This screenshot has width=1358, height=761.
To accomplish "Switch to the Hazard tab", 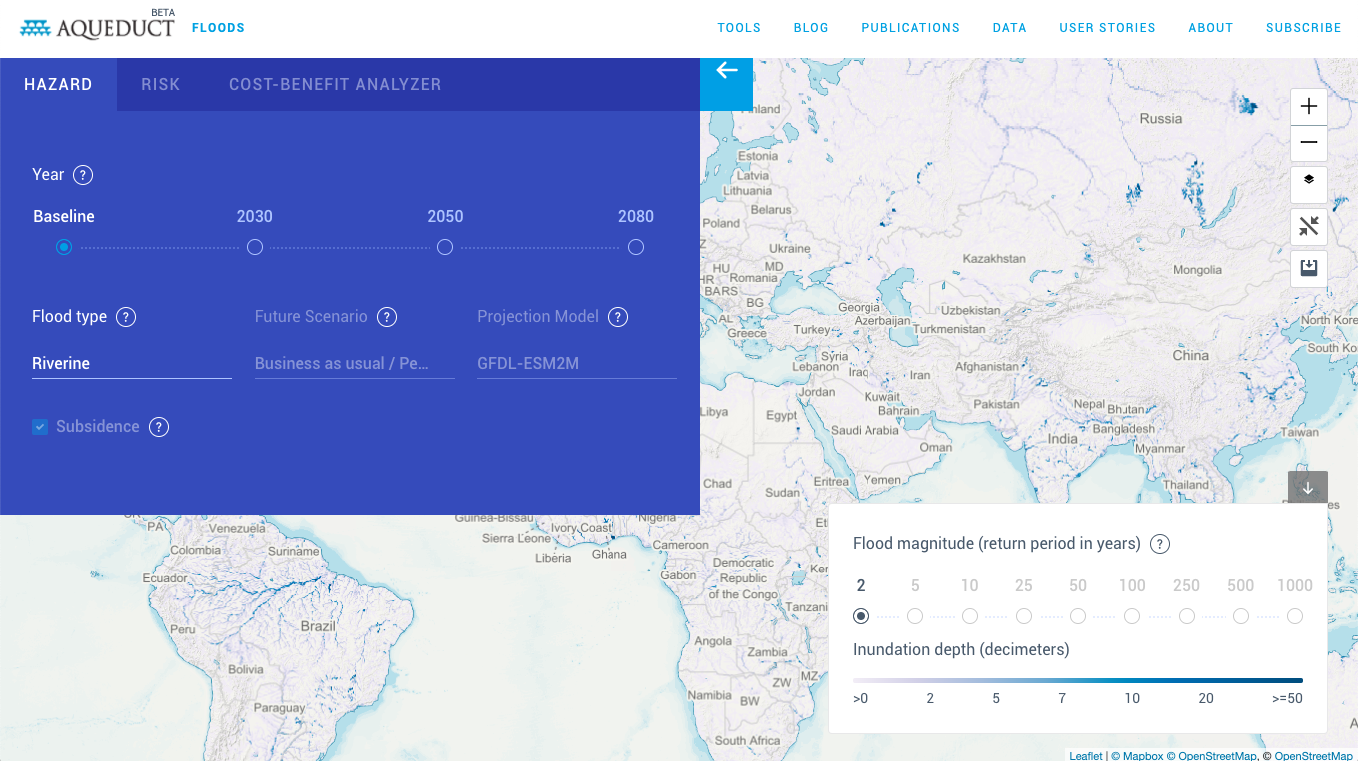I will 58,84.
